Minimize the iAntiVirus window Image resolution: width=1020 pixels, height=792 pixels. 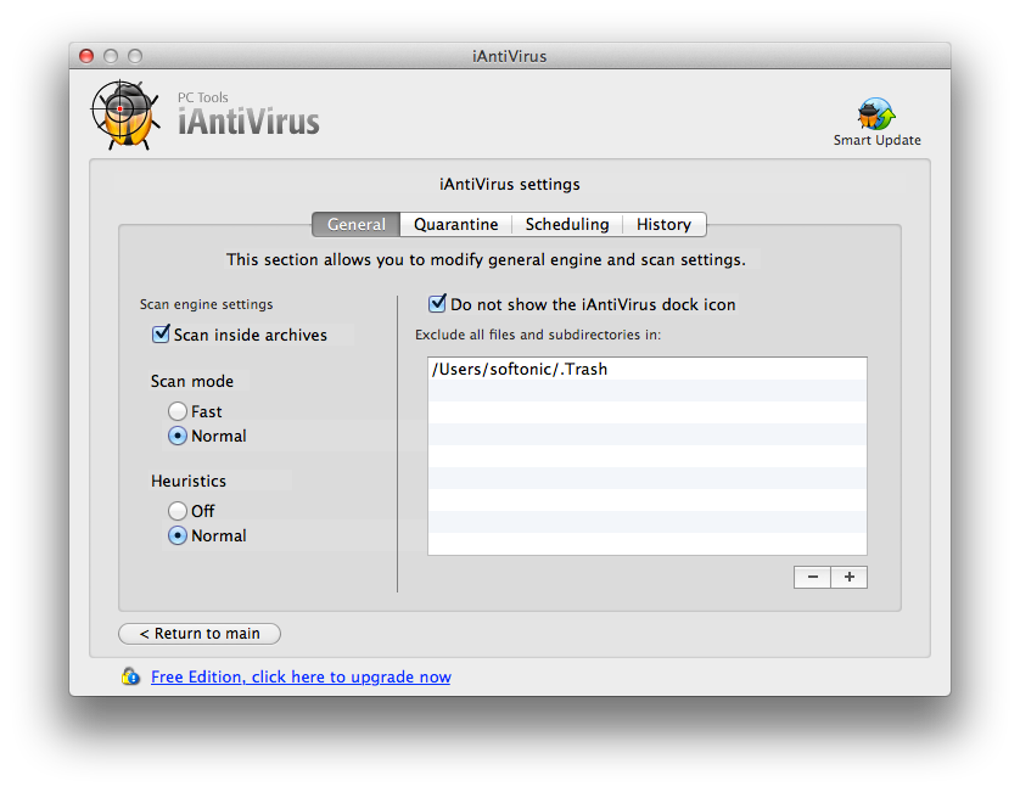[x=111, y=56]
